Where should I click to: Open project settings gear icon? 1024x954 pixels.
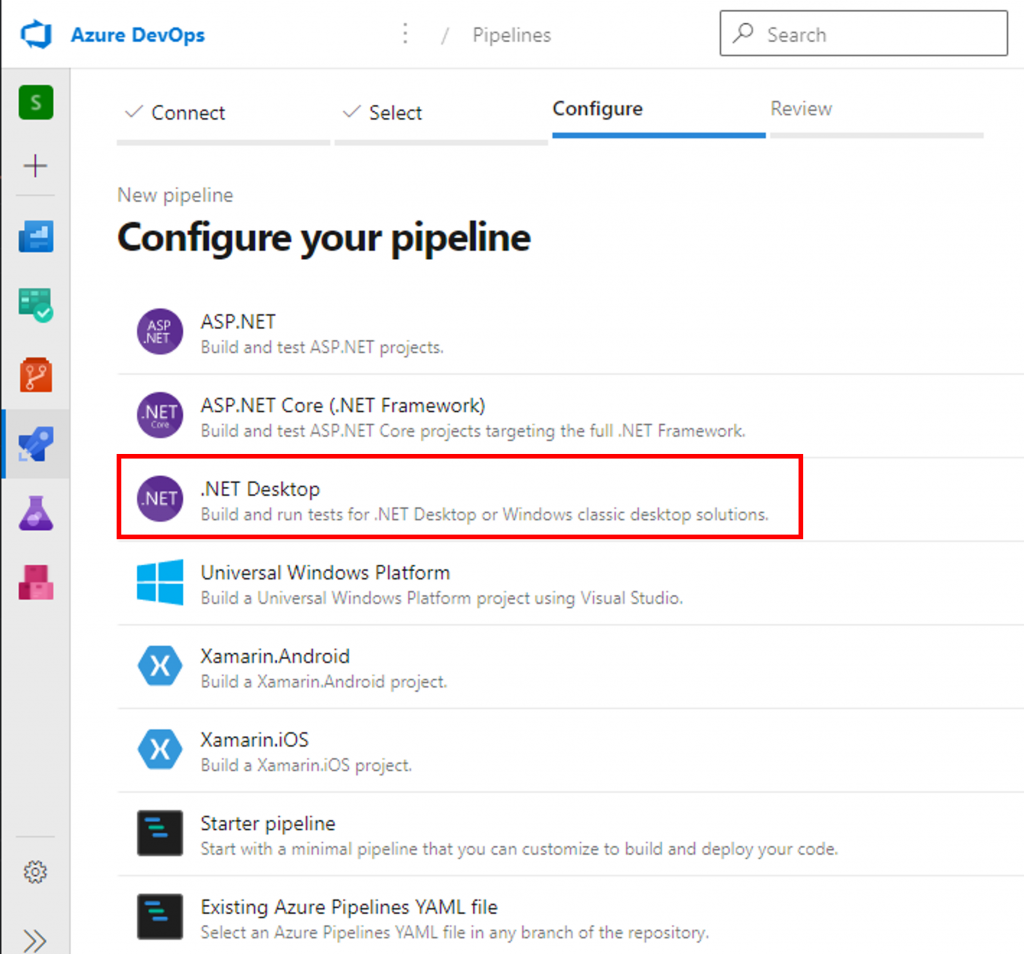(35, 872)
